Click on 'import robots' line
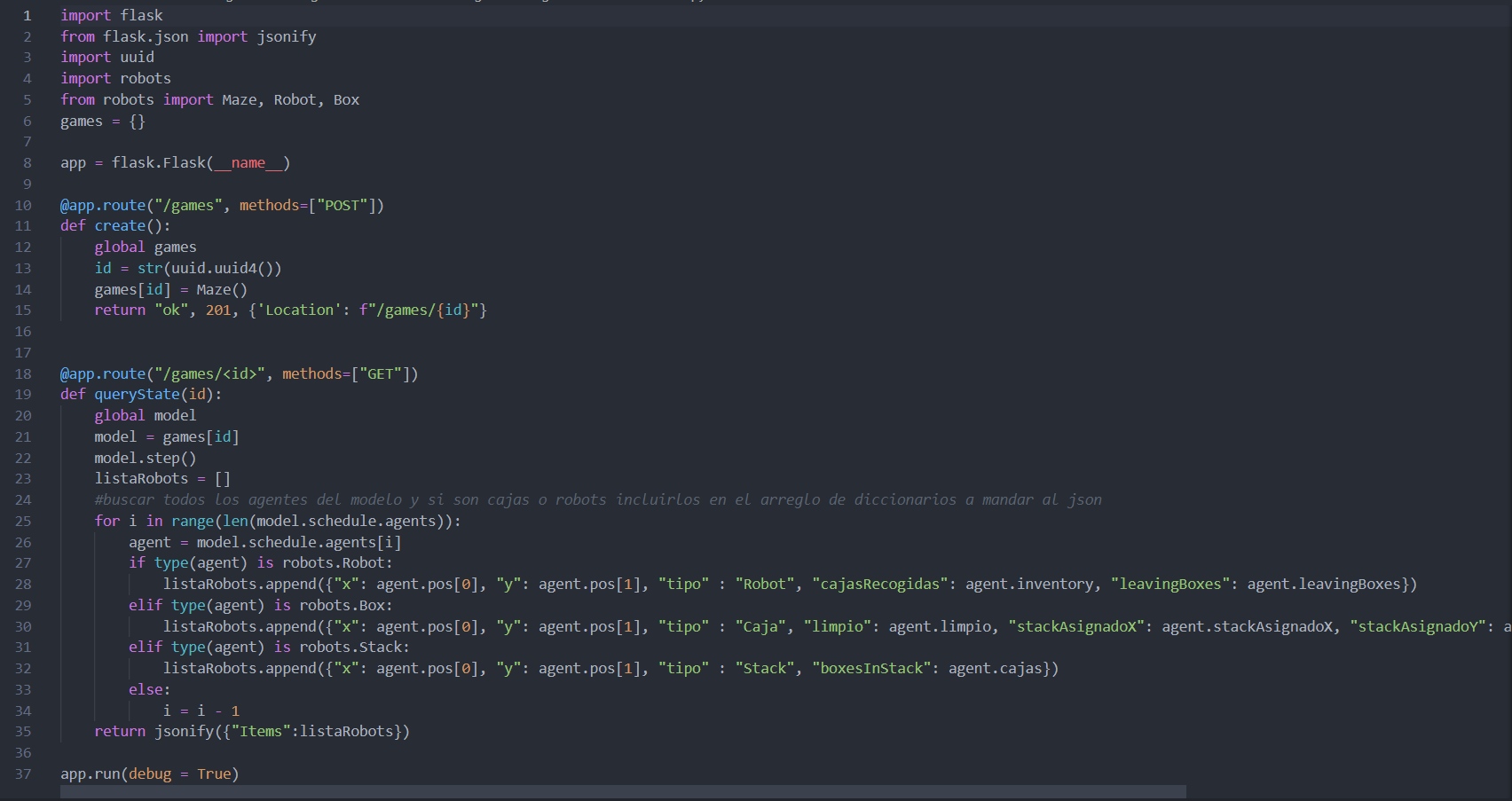The height and width of the screenshot is (801, 1512). (116, 78)
